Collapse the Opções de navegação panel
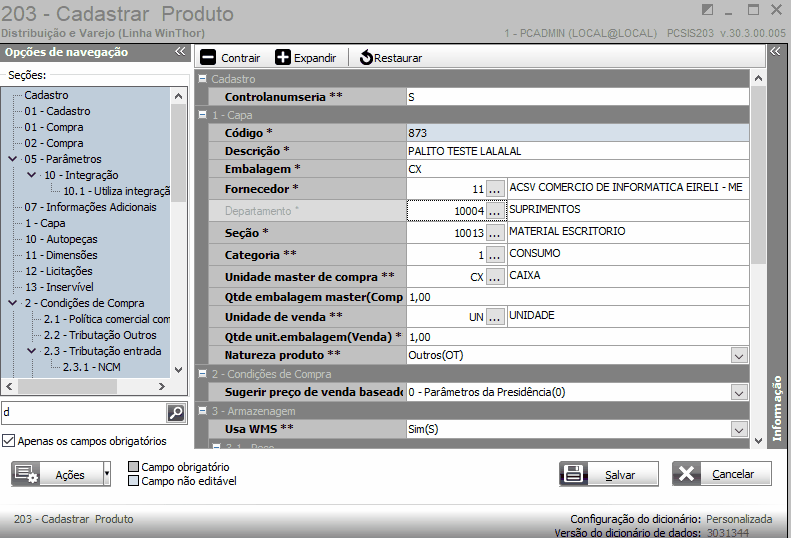This screenshot has width=791, height=538. (x=180, y=51)
